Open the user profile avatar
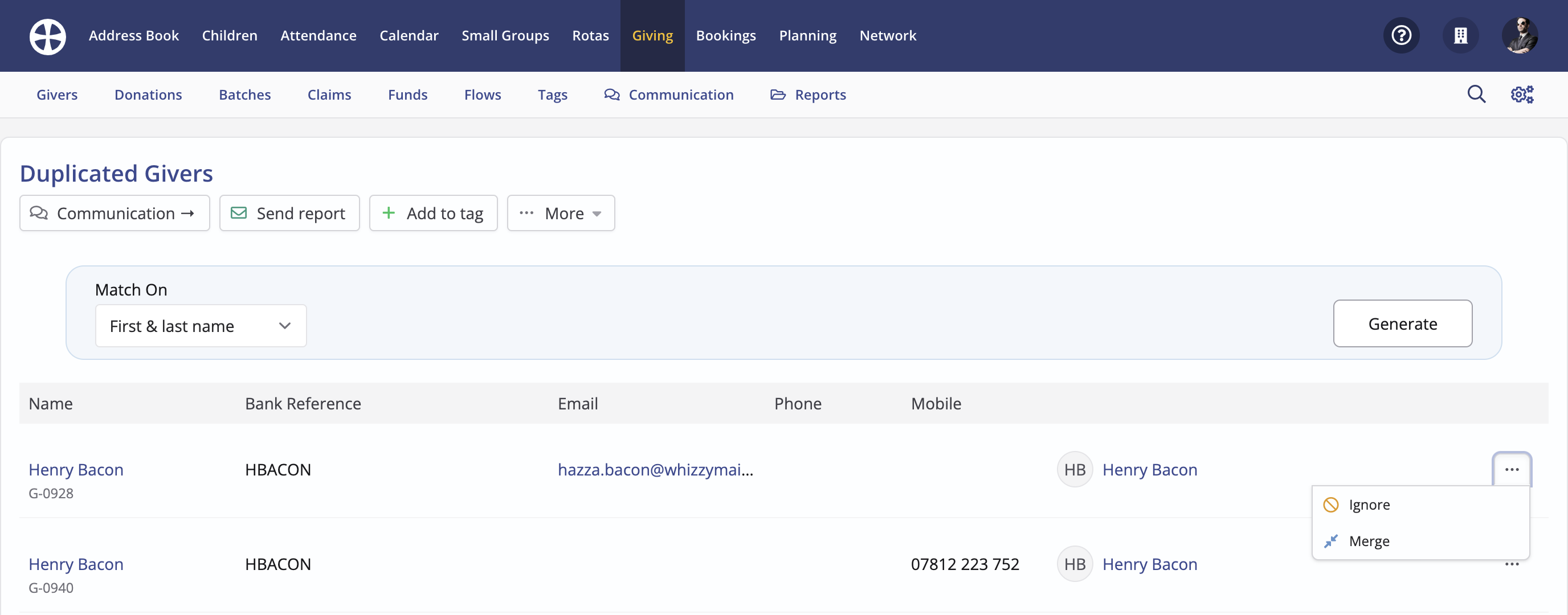1568x615 pixels. coord(1520,35)
